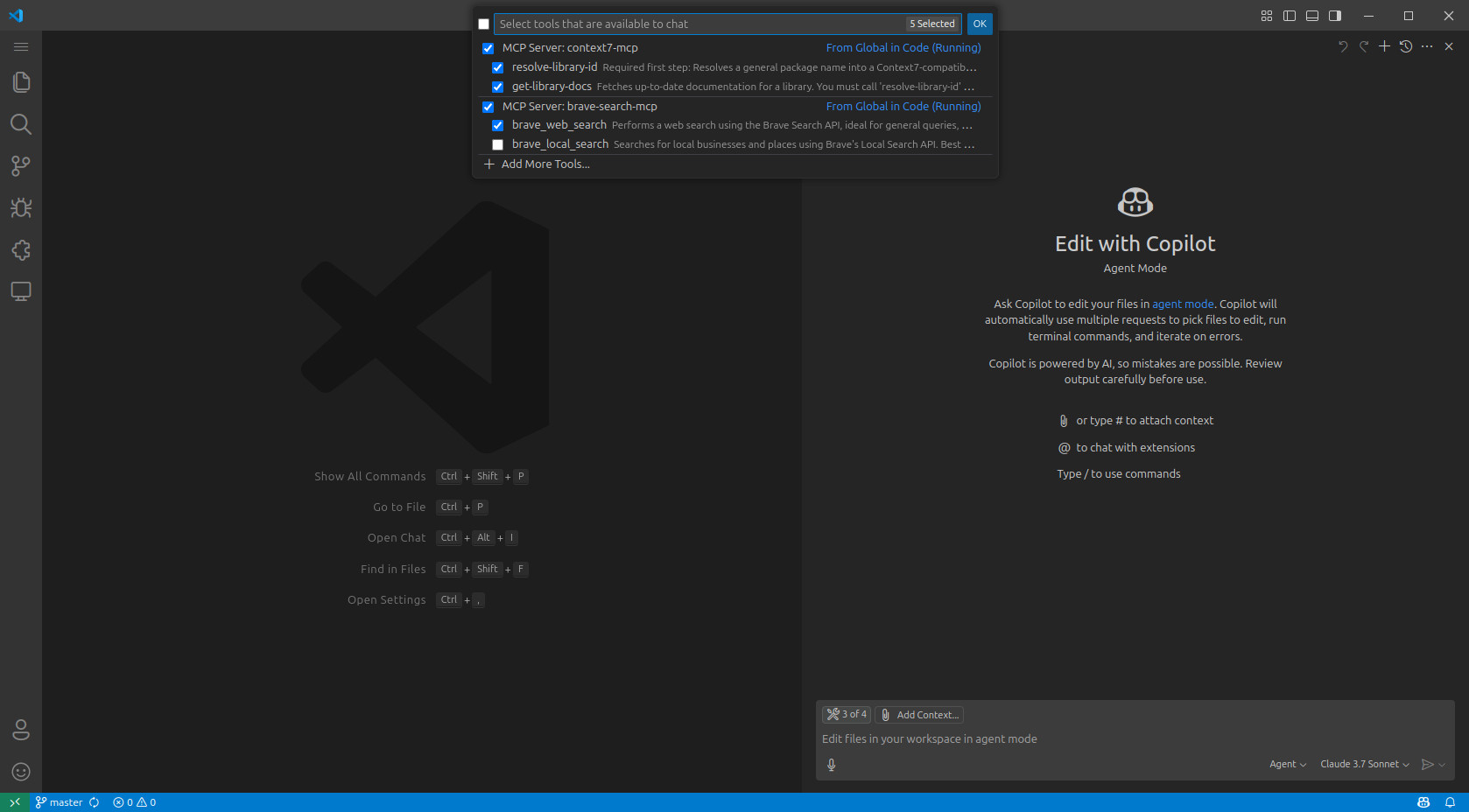This screenshot has height=812, width=1469.
Task: Uncheck MCP Server: context7-mcp checkbox
Action: coord(488,48)
